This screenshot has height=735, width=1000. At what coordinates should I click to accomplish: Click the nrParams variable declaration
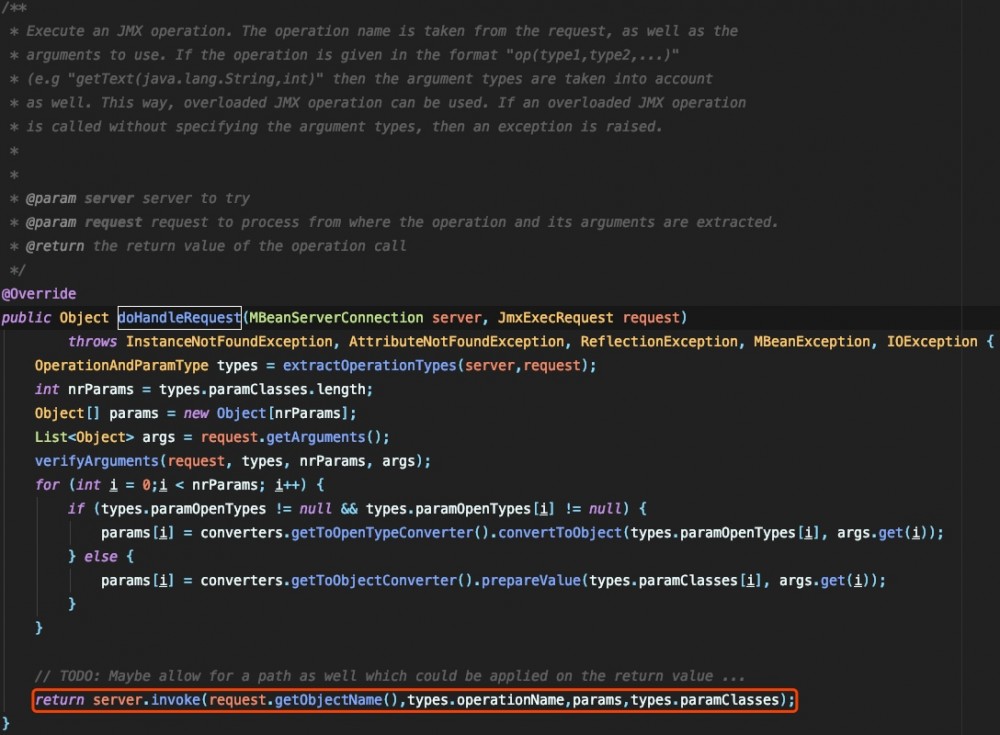(99, 389)
